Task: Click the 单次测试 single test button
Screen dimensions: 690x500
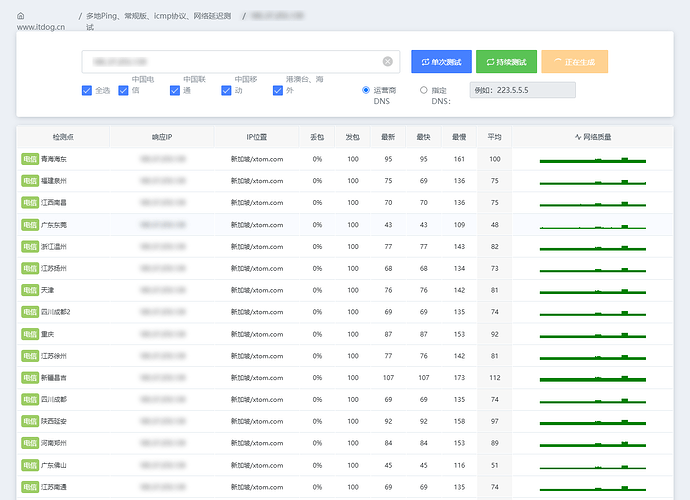Action: click(441, 62)
